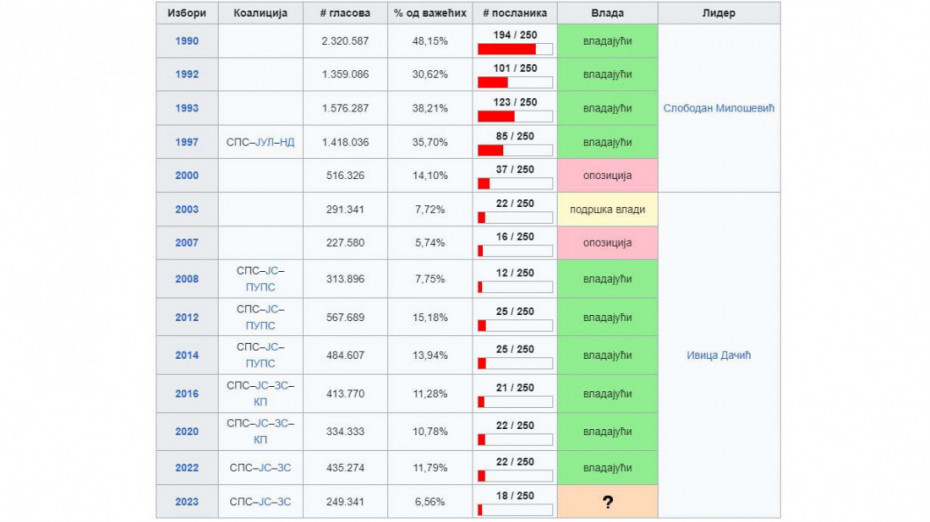Image resolution: width=930 pixels, height=522 pixels.
Task: Click the votes value 435.274
Action: [x=345, y=467]
